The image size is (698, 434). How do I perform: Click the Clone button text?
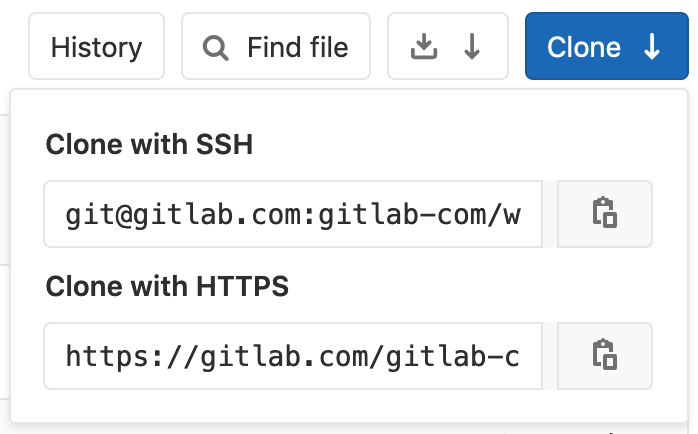tap(584, 46)
